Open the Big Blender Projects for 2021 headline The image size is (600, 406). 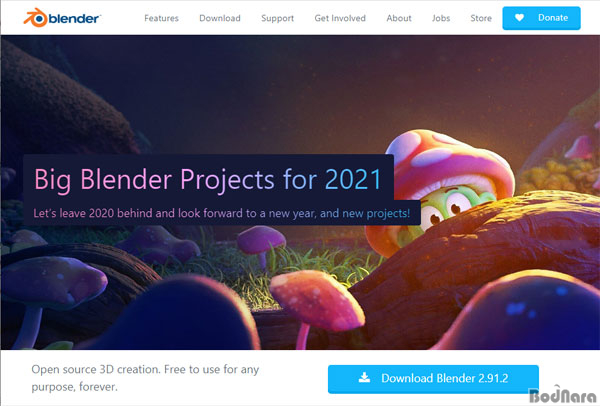click(208, 179)
